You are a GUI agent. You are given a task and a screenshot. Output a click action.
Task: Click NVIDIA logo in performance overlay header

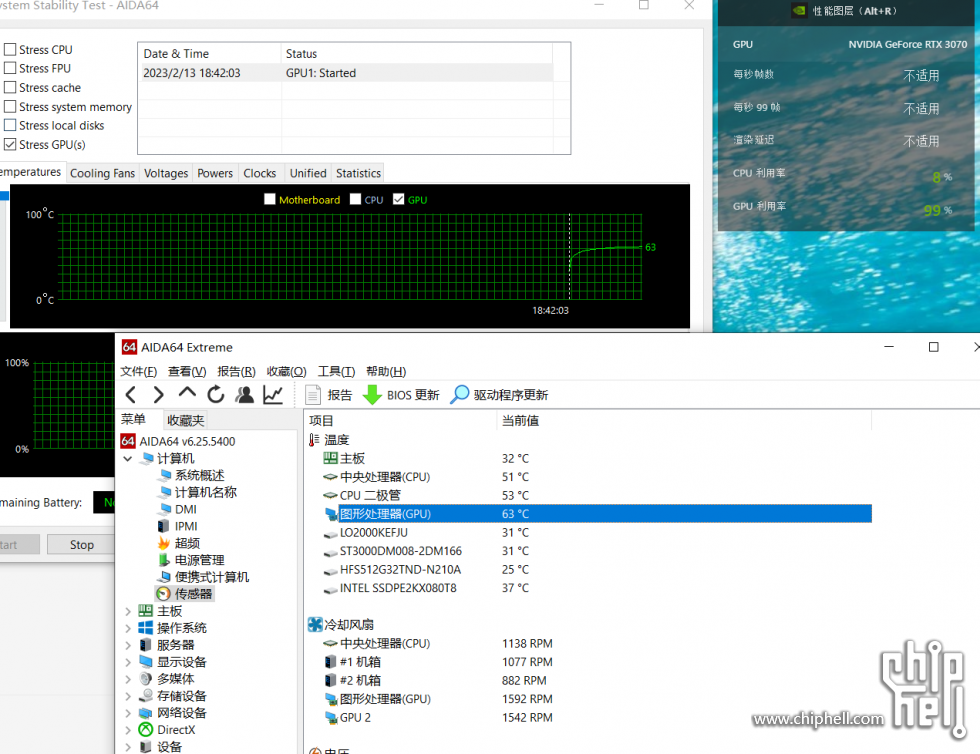(x=799, y=11)
